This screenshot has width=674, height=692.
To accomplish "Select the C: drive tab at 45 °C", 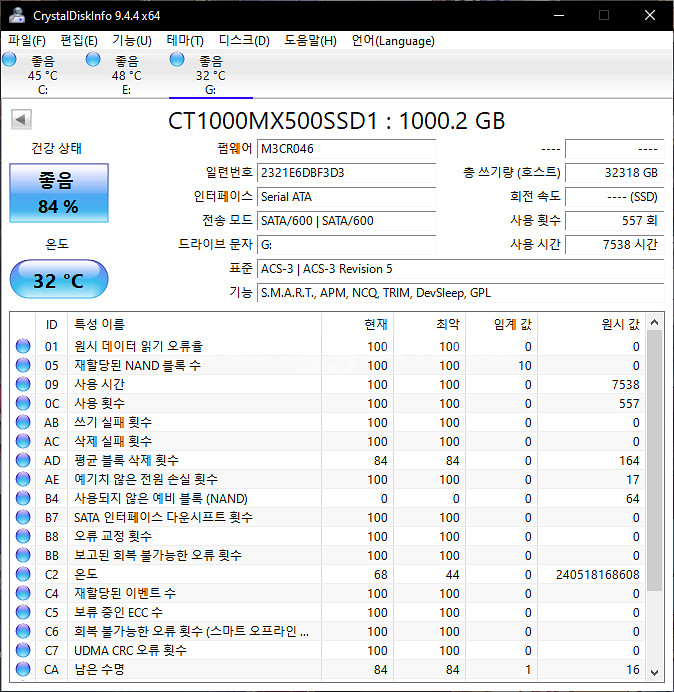I will coord(42,75).
